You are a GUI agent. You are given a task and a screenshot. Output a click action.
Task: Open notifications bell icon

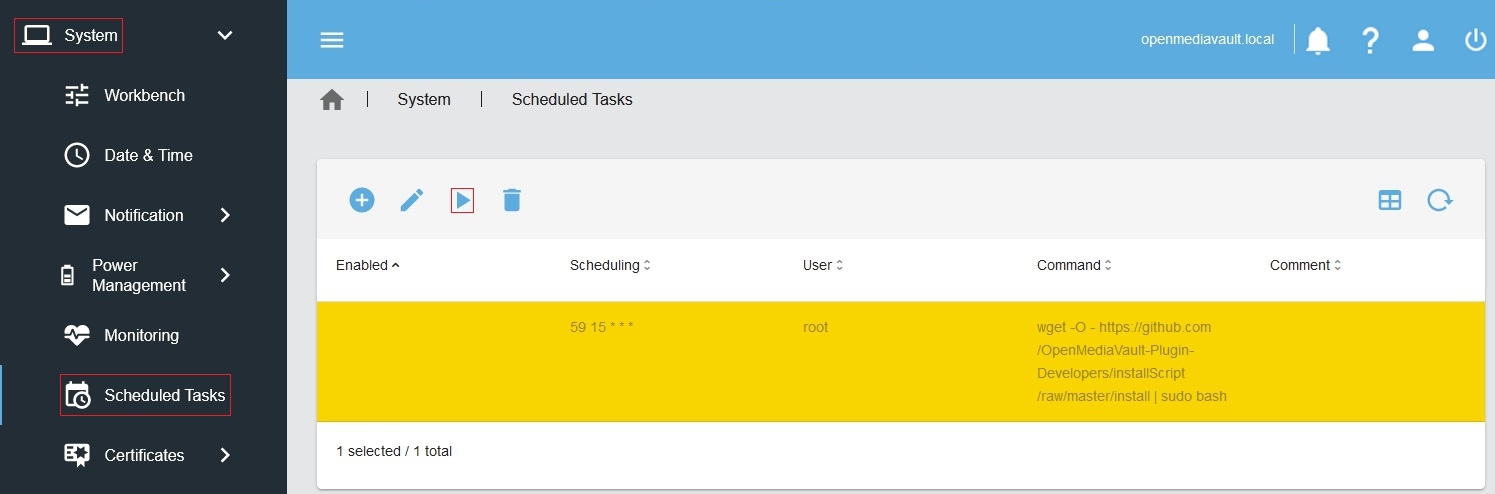[1318, 40]
